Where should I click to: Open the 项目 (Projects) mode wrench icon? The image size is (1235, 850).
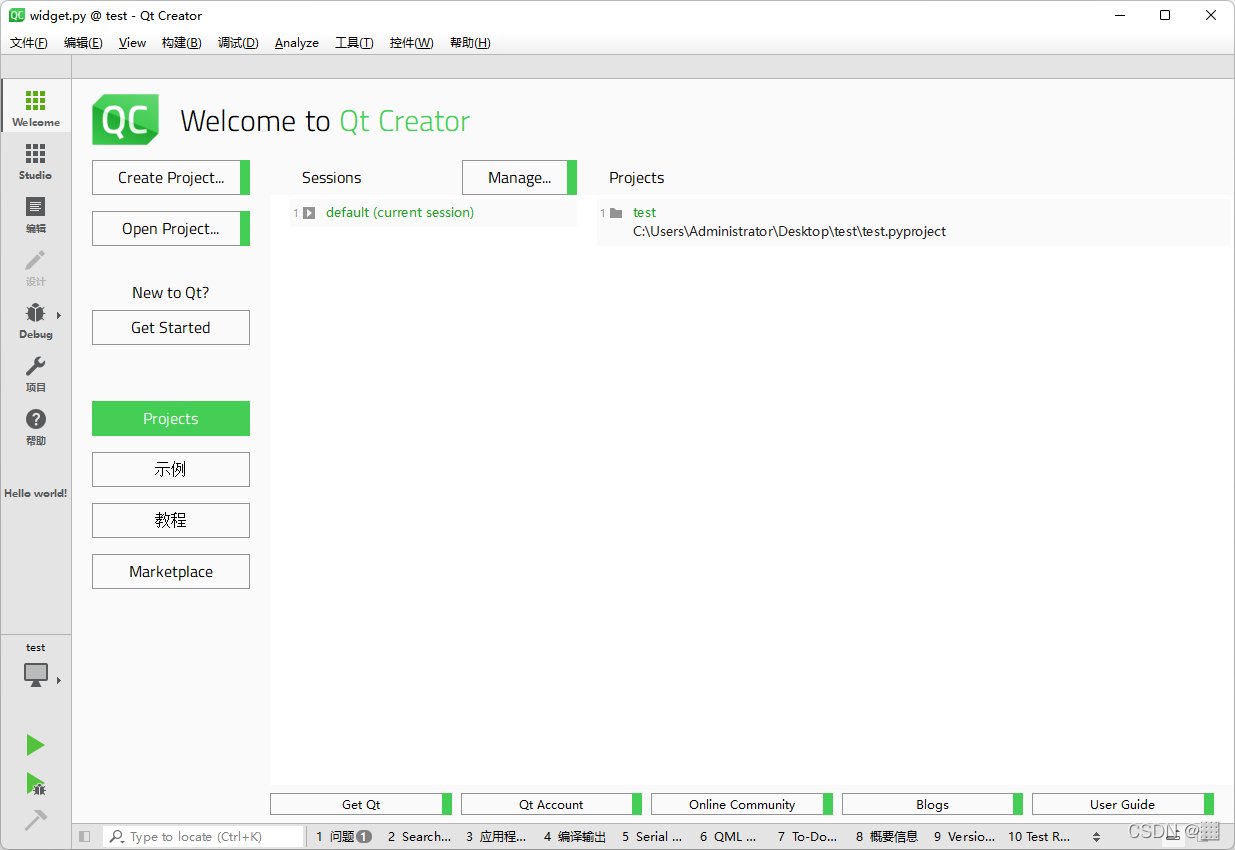[x=36, y=366]
